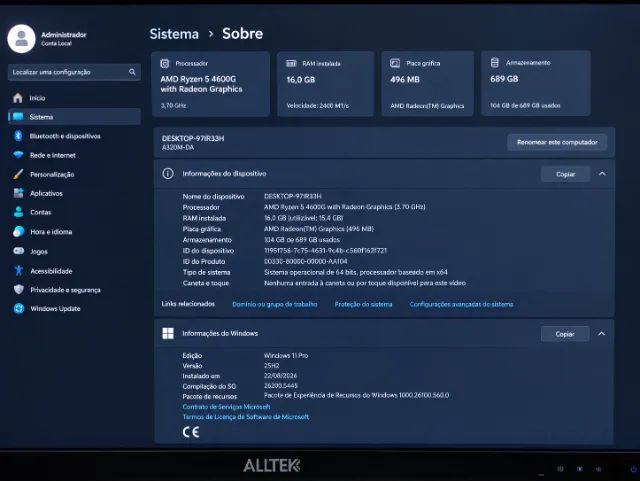Click the Placa gráfica card icon
Screen dimensions: 640x481
click(395, 63)
